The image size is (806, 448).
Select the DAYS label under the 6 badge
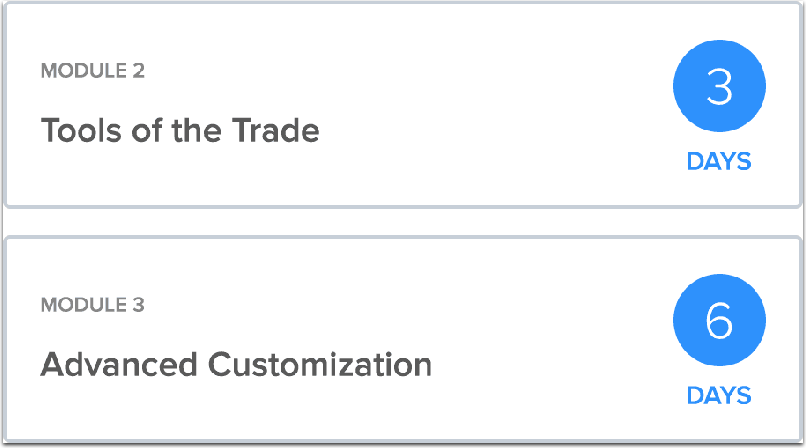[719, 396]
